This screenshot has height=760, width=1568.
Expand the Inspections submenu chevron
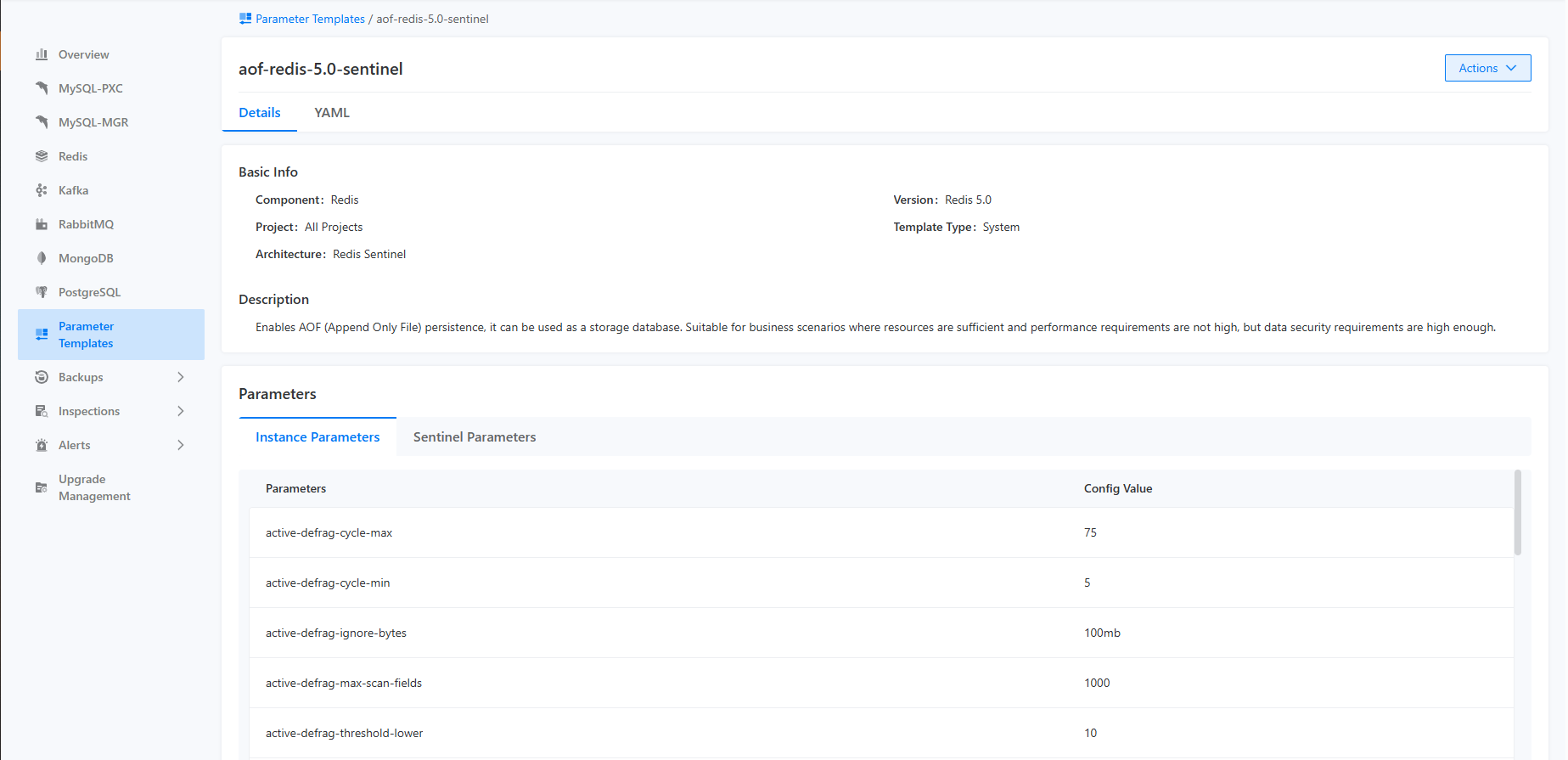click(x=180, y=411)
